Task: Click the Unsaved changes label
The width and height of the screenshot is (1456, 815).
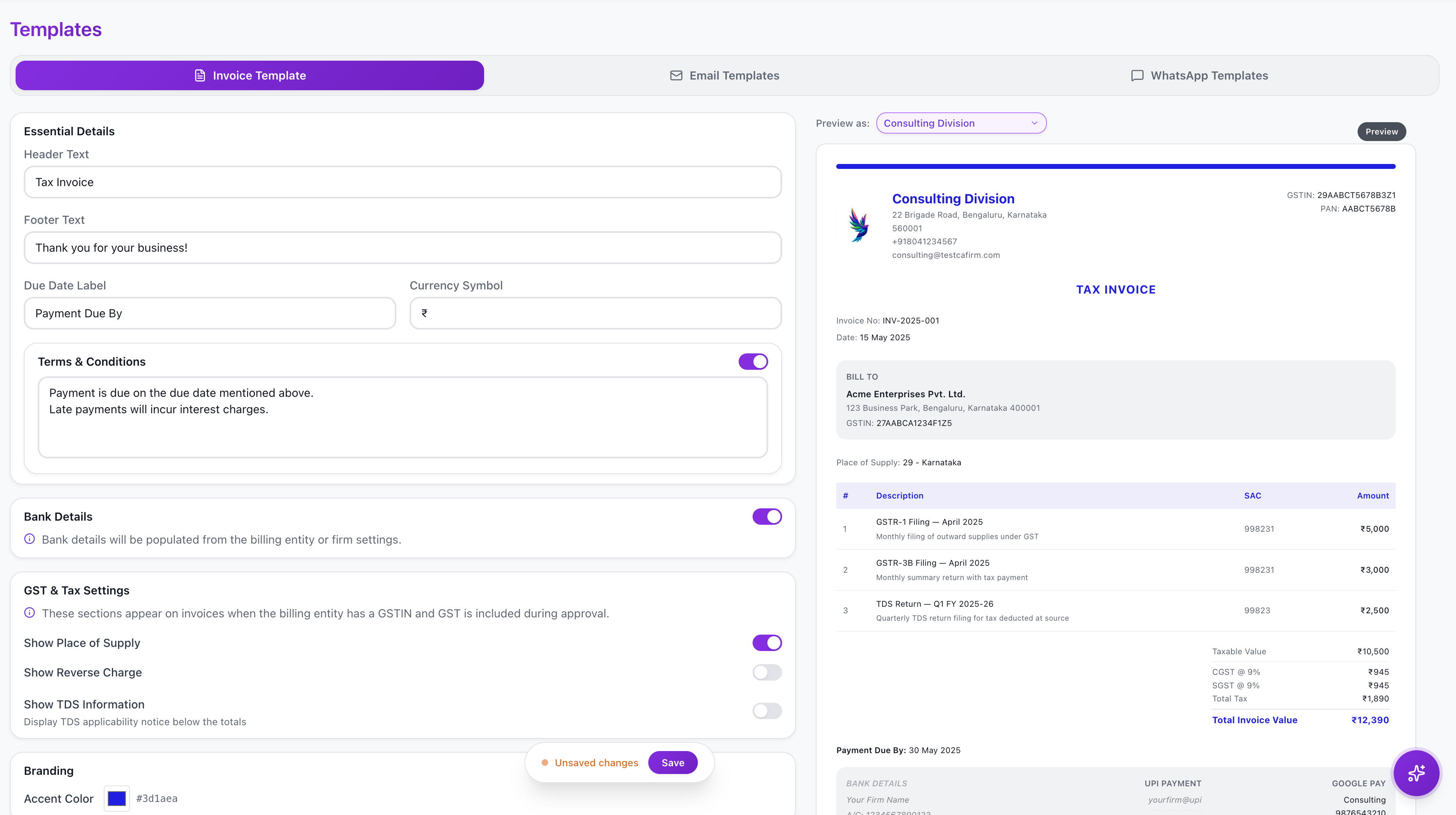Action: (x=596, y=763)
